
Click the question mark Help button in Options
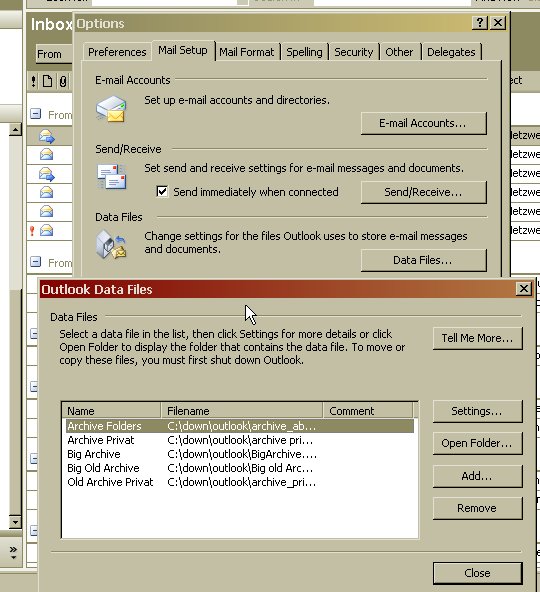(480, 23)
